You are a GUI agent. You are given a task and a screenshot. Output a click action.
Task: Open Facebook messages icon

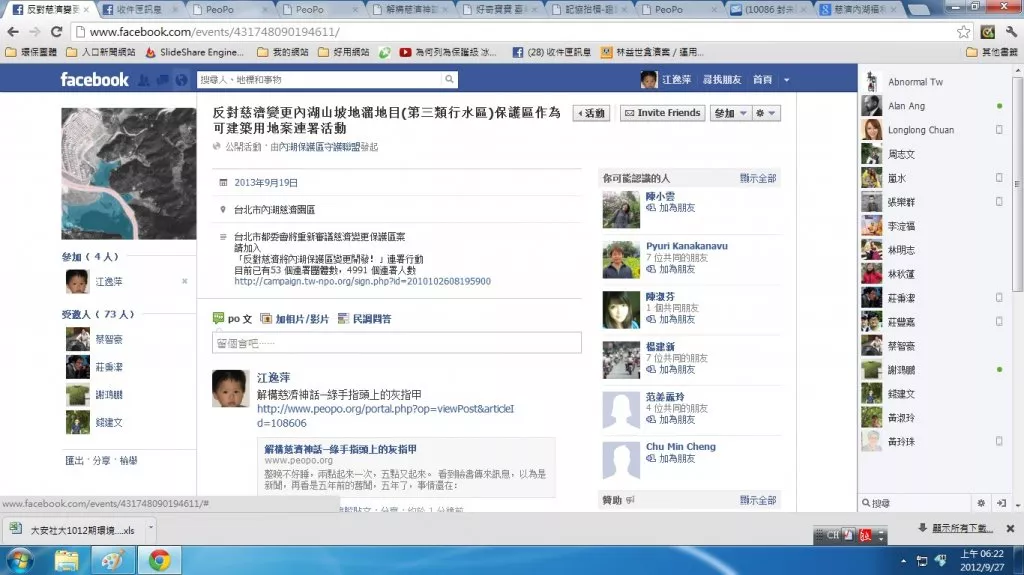click(x=163, y=80)
